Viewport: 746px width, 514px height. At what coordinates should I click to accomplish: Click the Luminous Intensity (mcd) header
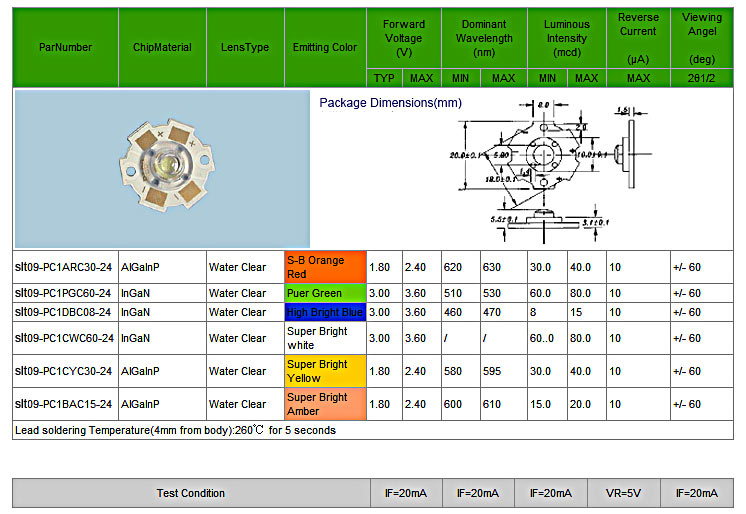[567, 38]
